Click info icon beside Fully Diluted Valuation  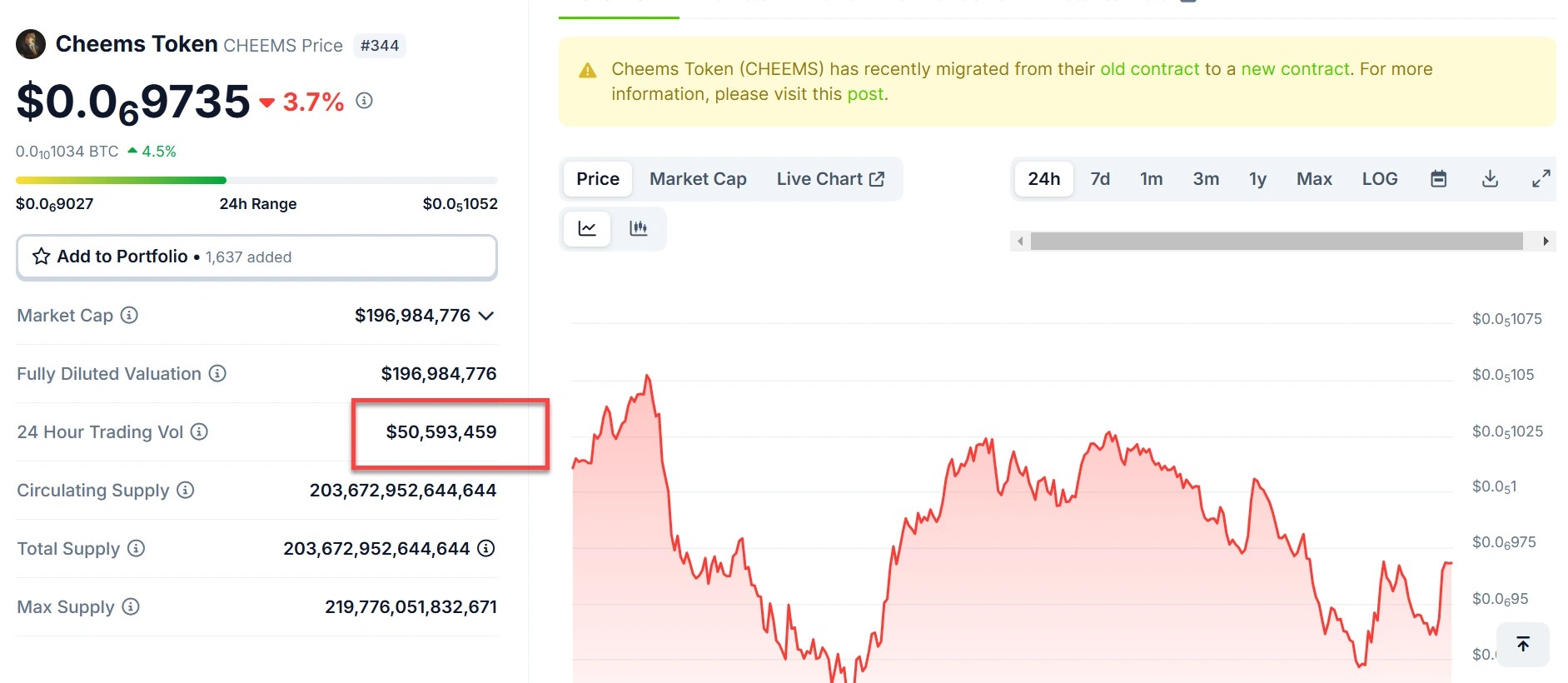(217, 373)
